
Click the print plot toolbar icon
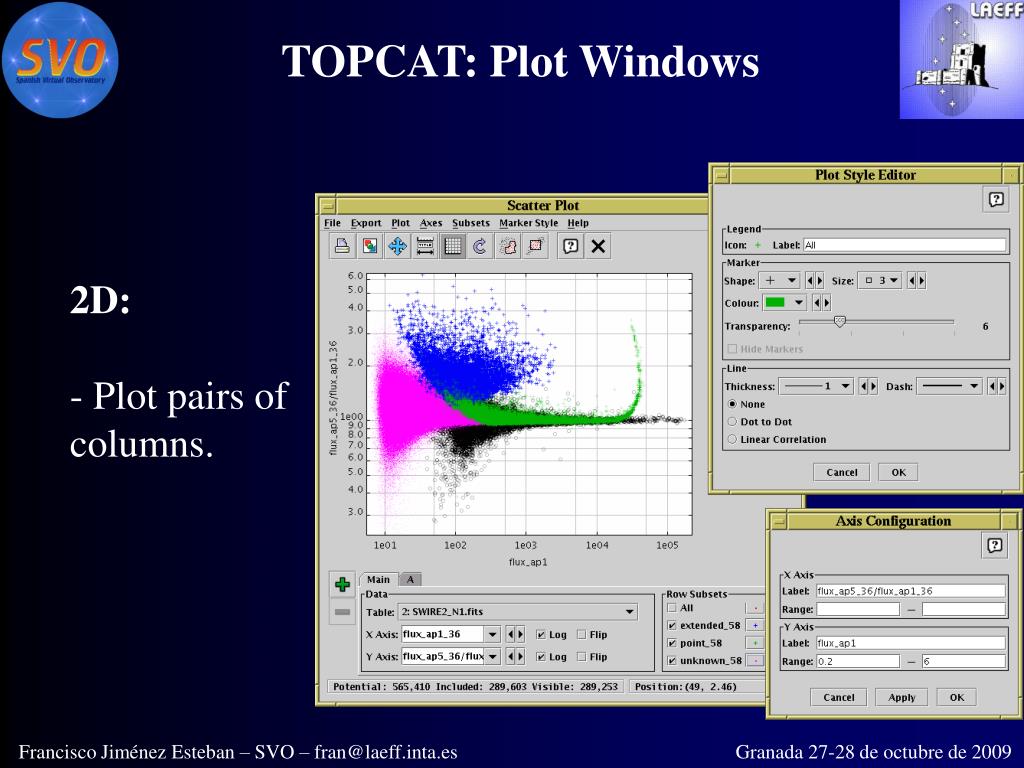pos(342,246)
